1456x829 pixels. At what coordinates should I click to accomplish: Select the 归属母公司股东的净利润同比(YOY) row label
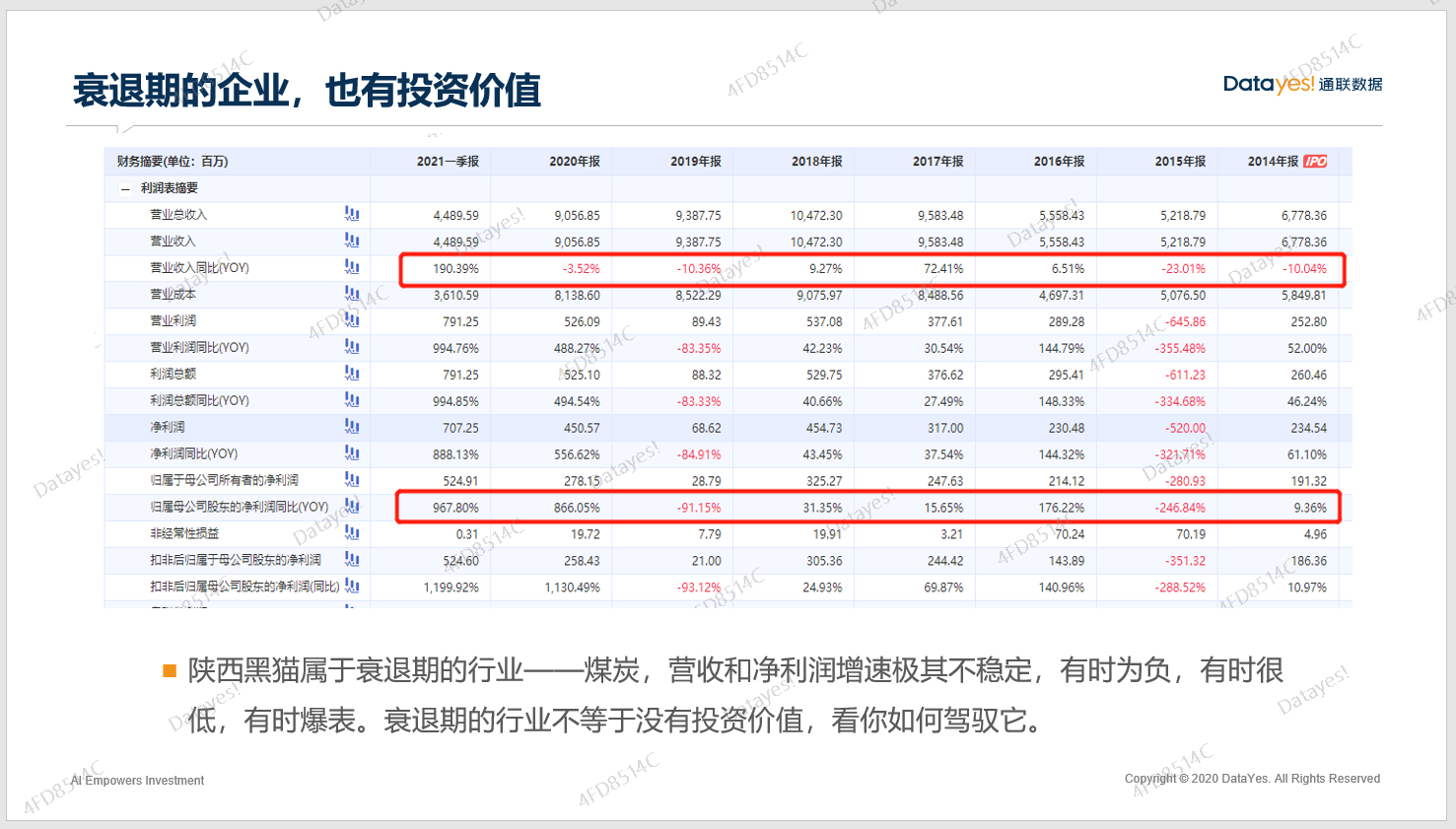[x=239, y=507]
